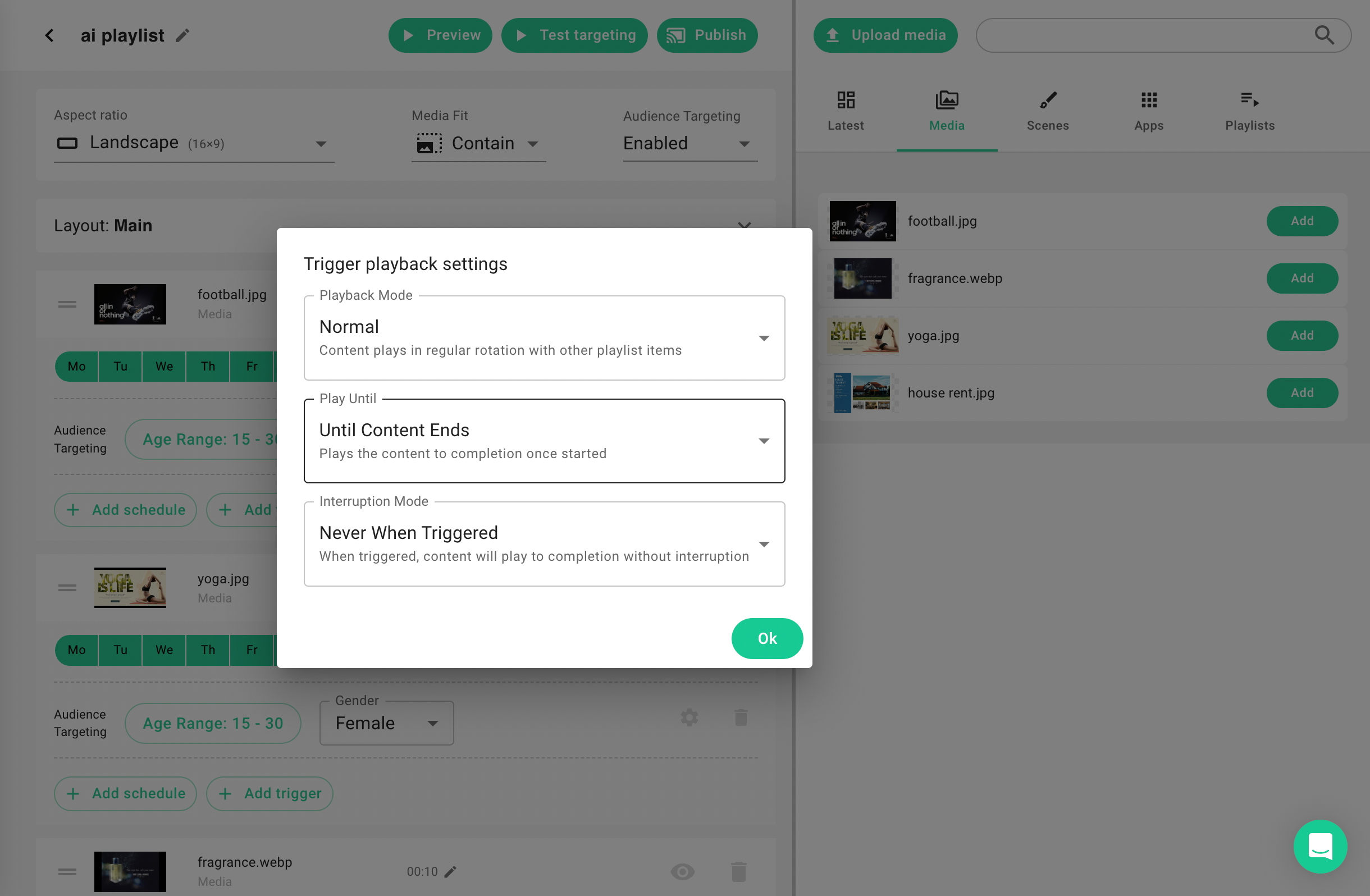Open the Interruption Mode dropdown
This screenshot has height=896, width=1370.
point(544,544)
